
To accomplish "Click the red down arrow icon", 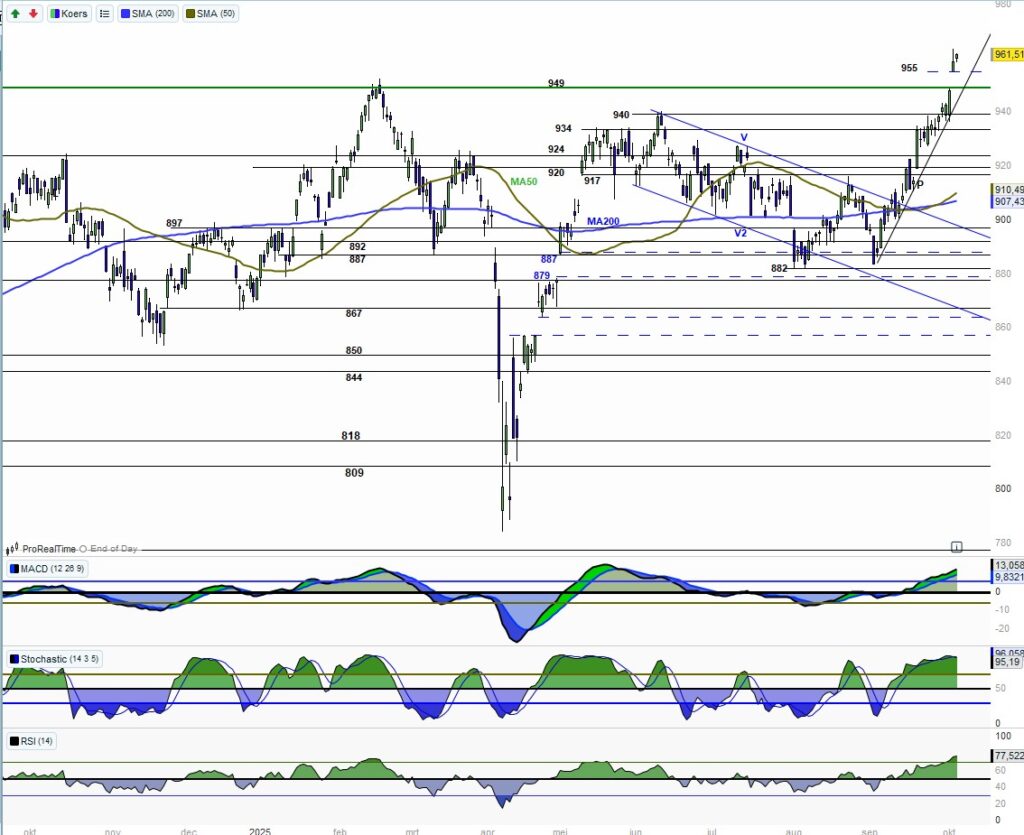I will coord(33,14).
